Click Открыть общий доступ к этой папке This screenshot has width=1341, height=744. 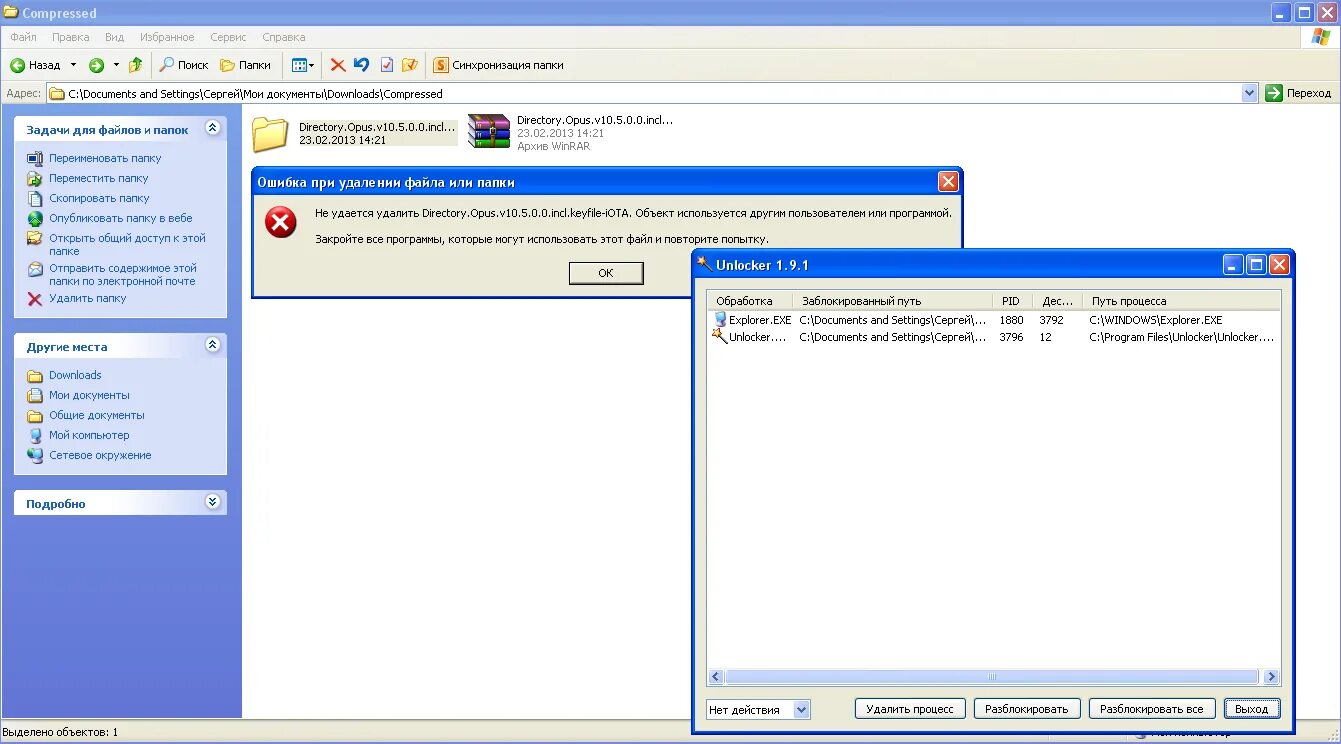click(x=127, y=244)
